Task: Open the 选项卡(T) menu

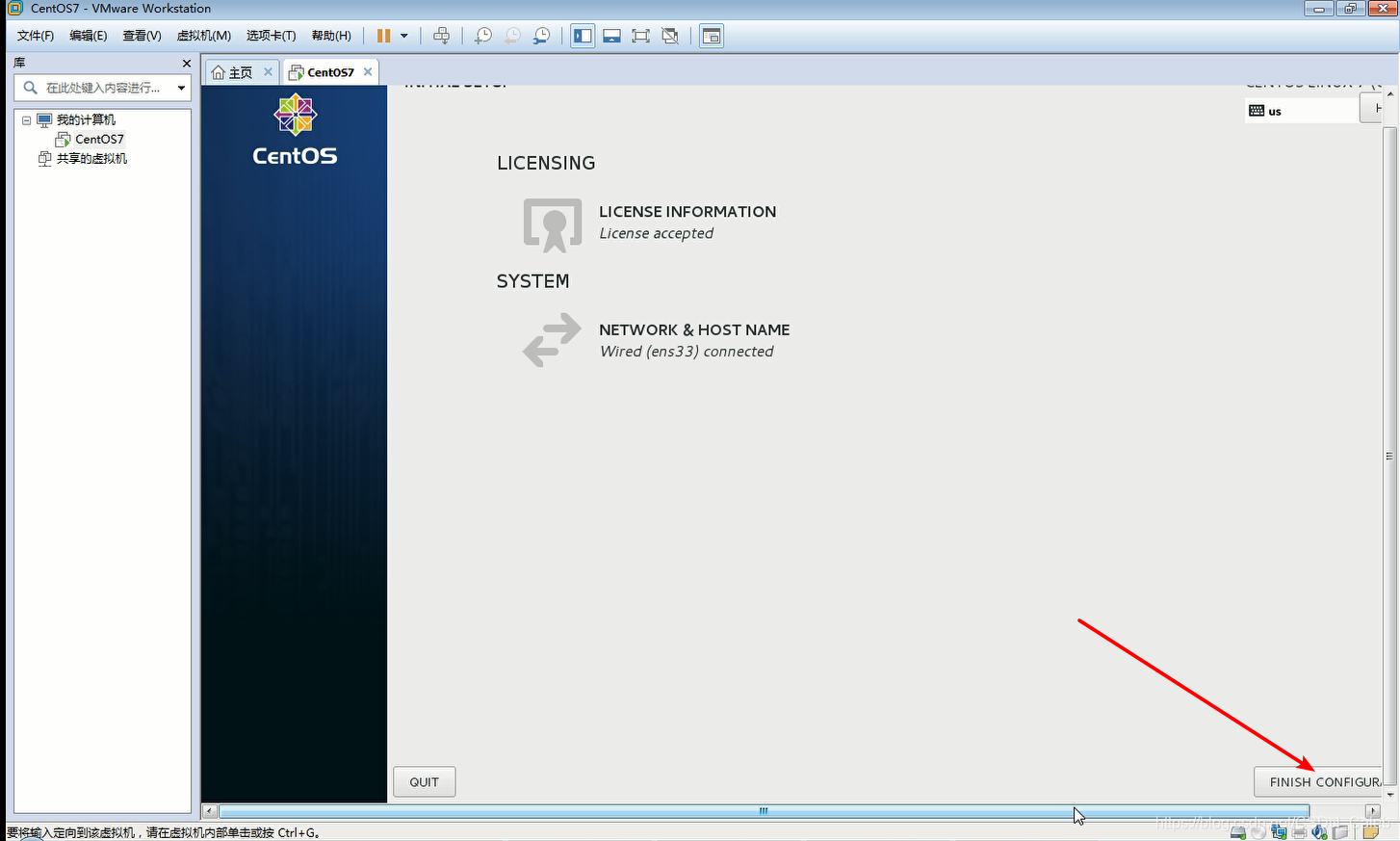Action: tap(272, 36)
